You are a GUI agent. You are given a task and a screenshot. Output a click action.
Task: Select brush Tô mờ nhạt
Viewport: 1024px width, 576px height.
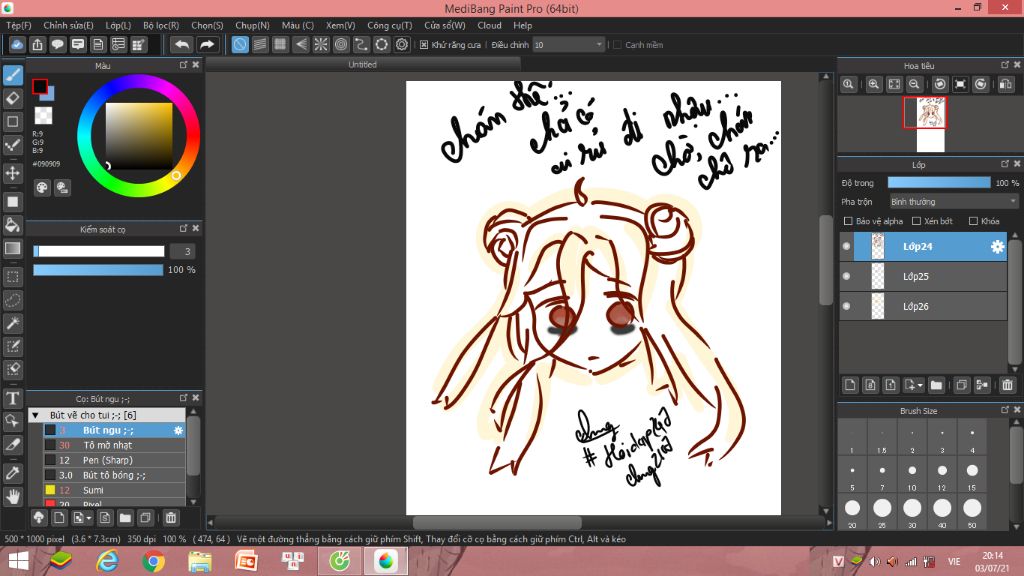pos(114,445)
